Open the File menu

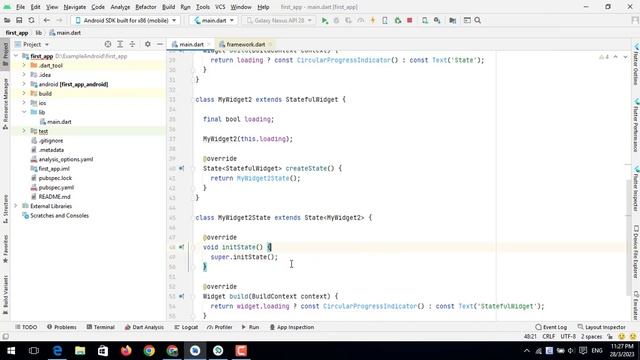(x=20, y=7)
